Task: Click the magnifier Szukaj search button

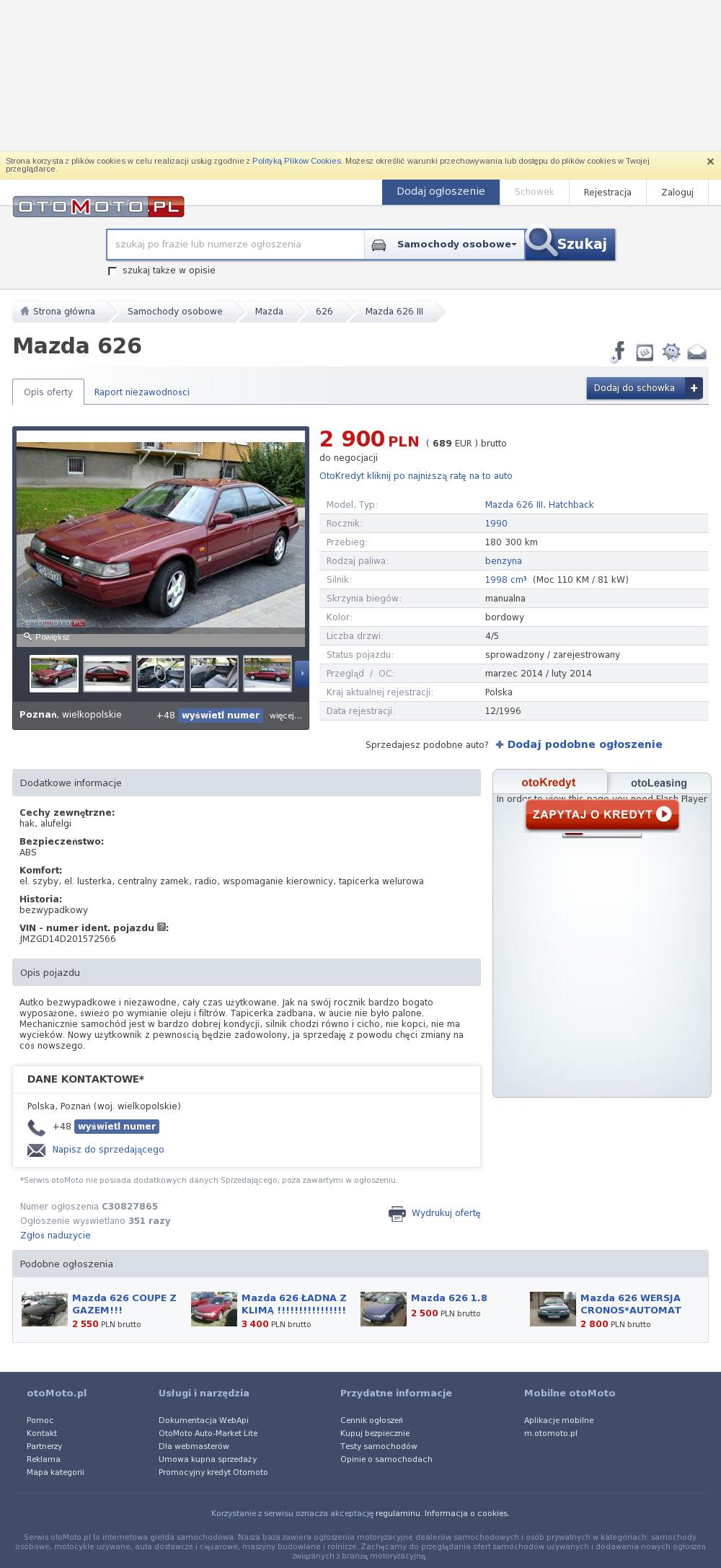Action: (x=570, y=244)
